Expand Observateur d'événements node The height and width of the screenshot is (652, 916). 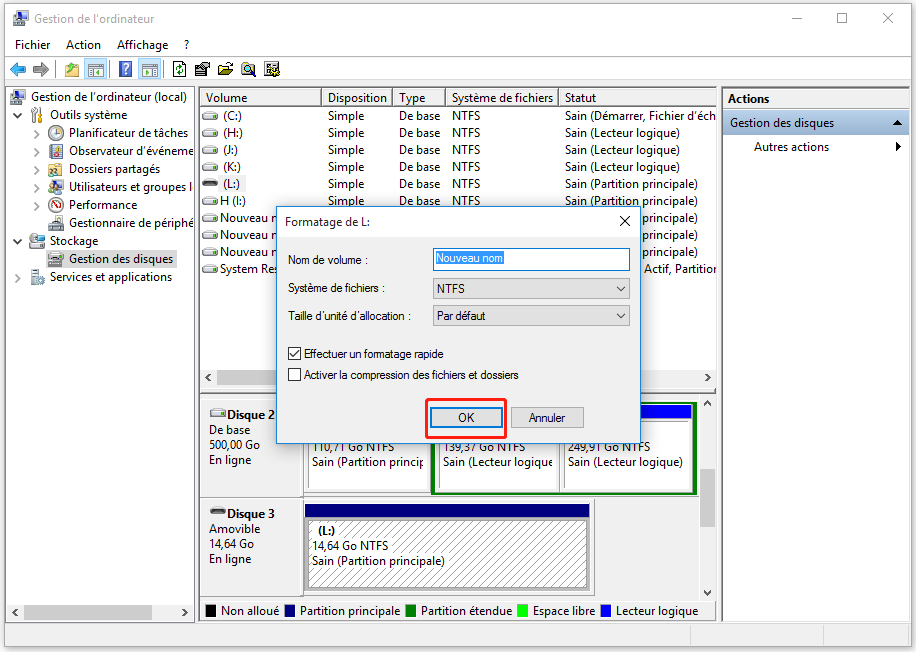tap(37, 152)
